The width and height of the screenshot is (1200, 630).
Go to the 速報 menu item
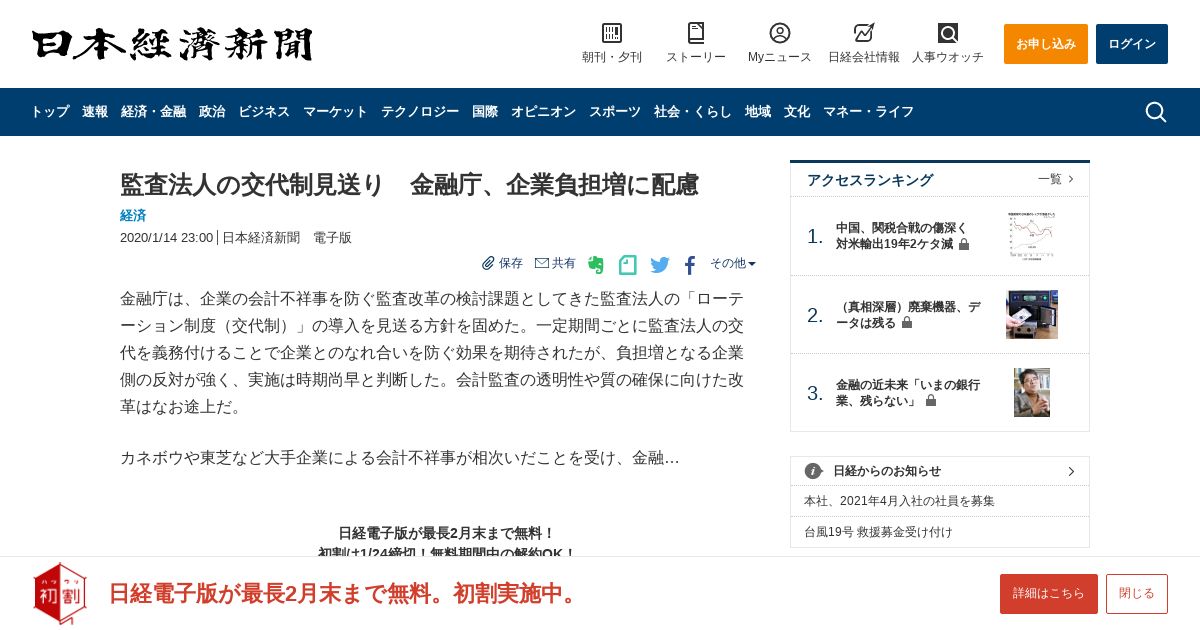(95, 112)
